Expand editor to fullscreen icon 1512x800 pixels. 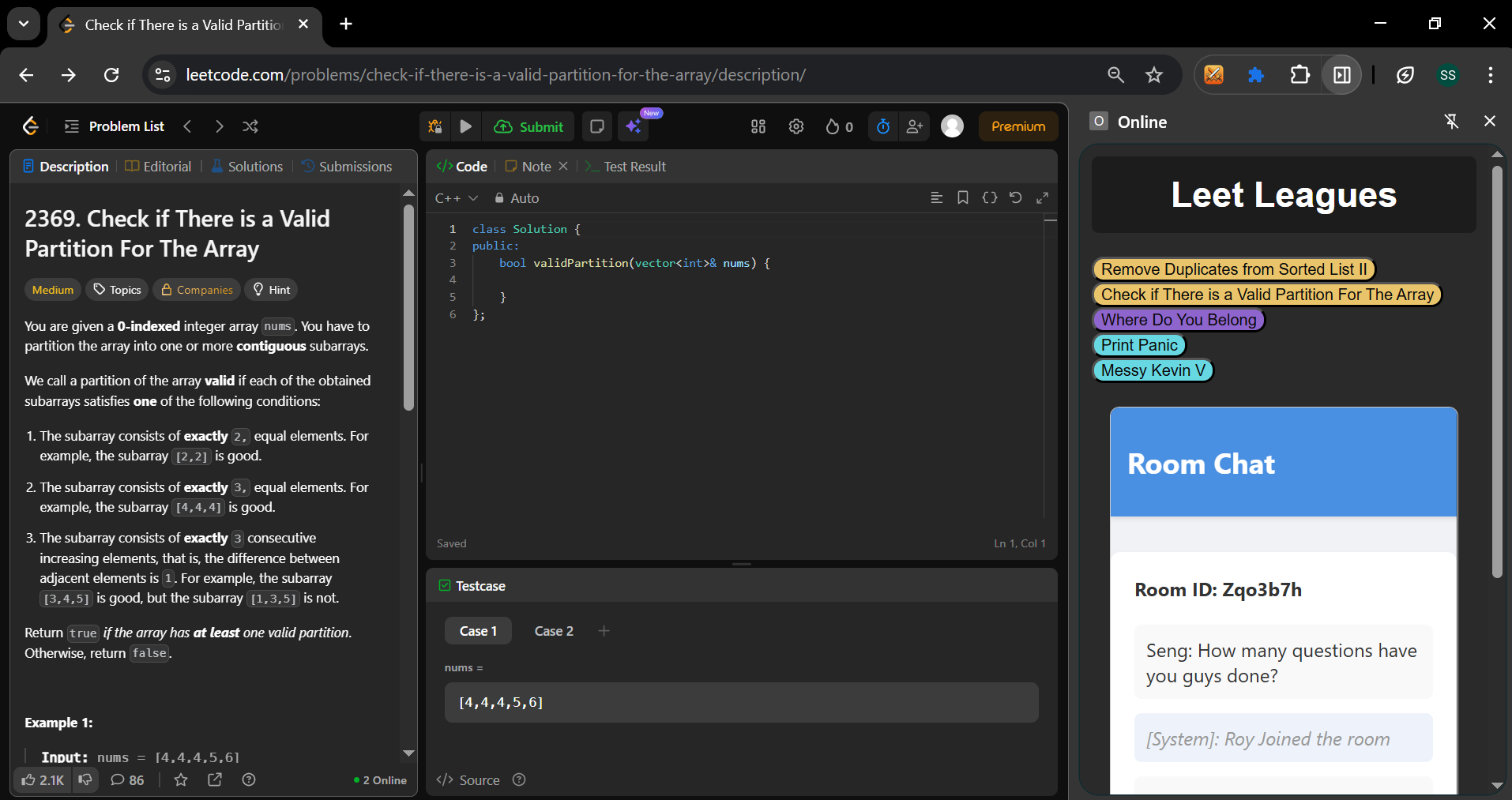(1043, 197)
